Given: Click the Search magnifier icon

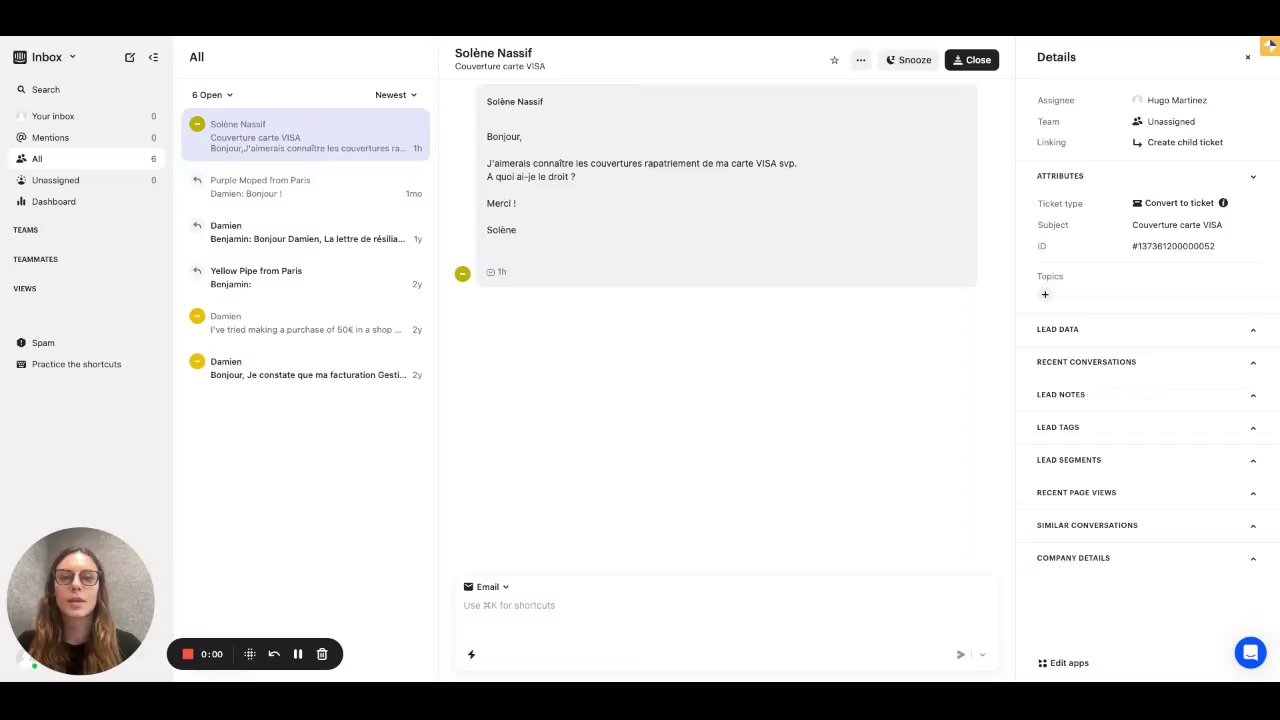Looking at the screenshot, I should 21,89.
